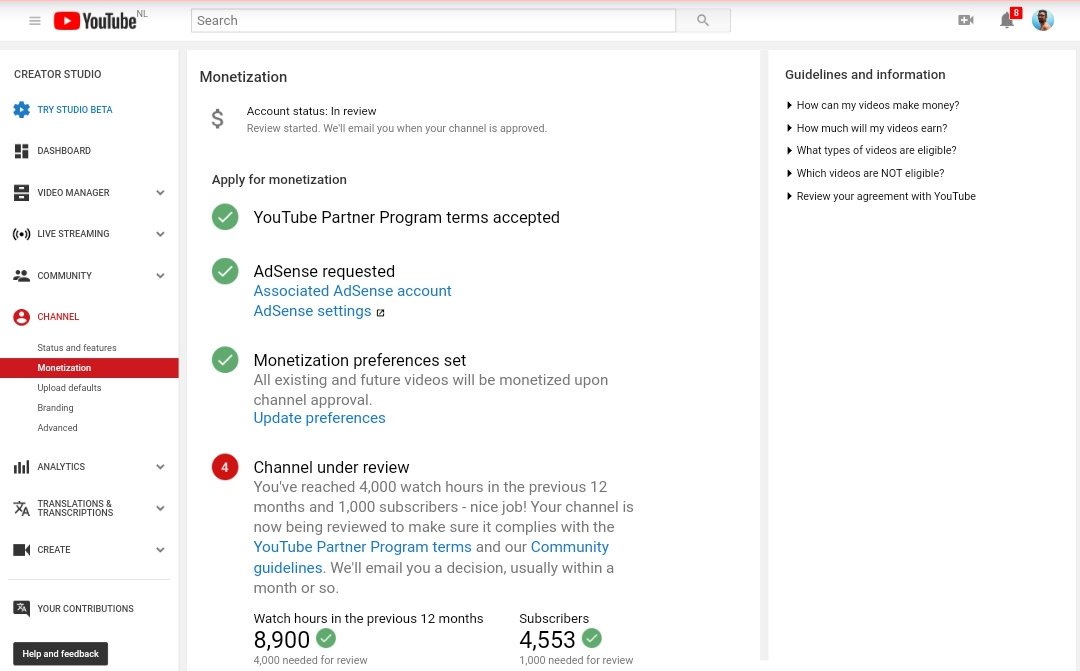The height and width of the screenshot is (671, 1080).
Task: Expand 'How much will my videos earn?'
Action: click(x=866, y=128)
